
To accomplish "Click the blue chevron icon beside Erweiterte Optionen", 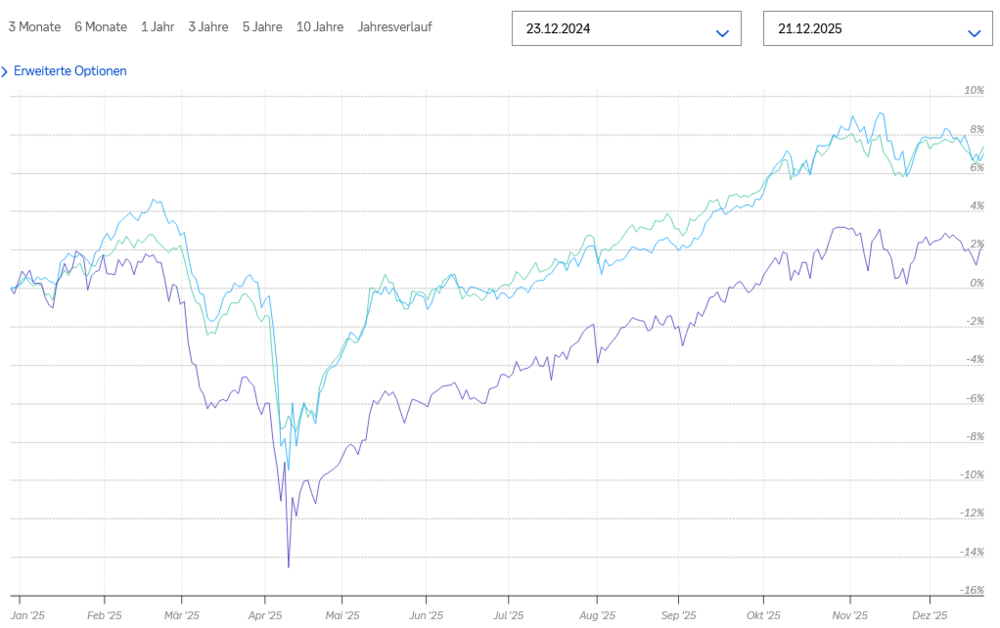I will (x=6, y=71).
